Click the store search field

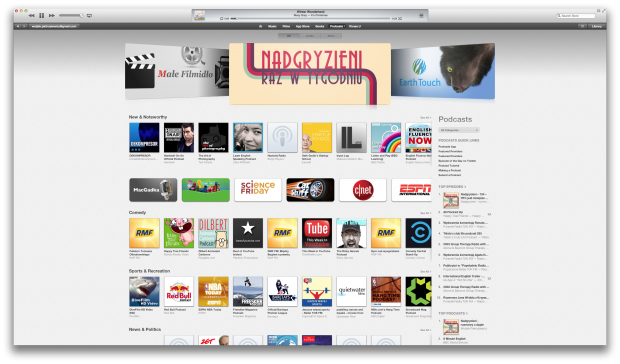[x=576, y=15]
